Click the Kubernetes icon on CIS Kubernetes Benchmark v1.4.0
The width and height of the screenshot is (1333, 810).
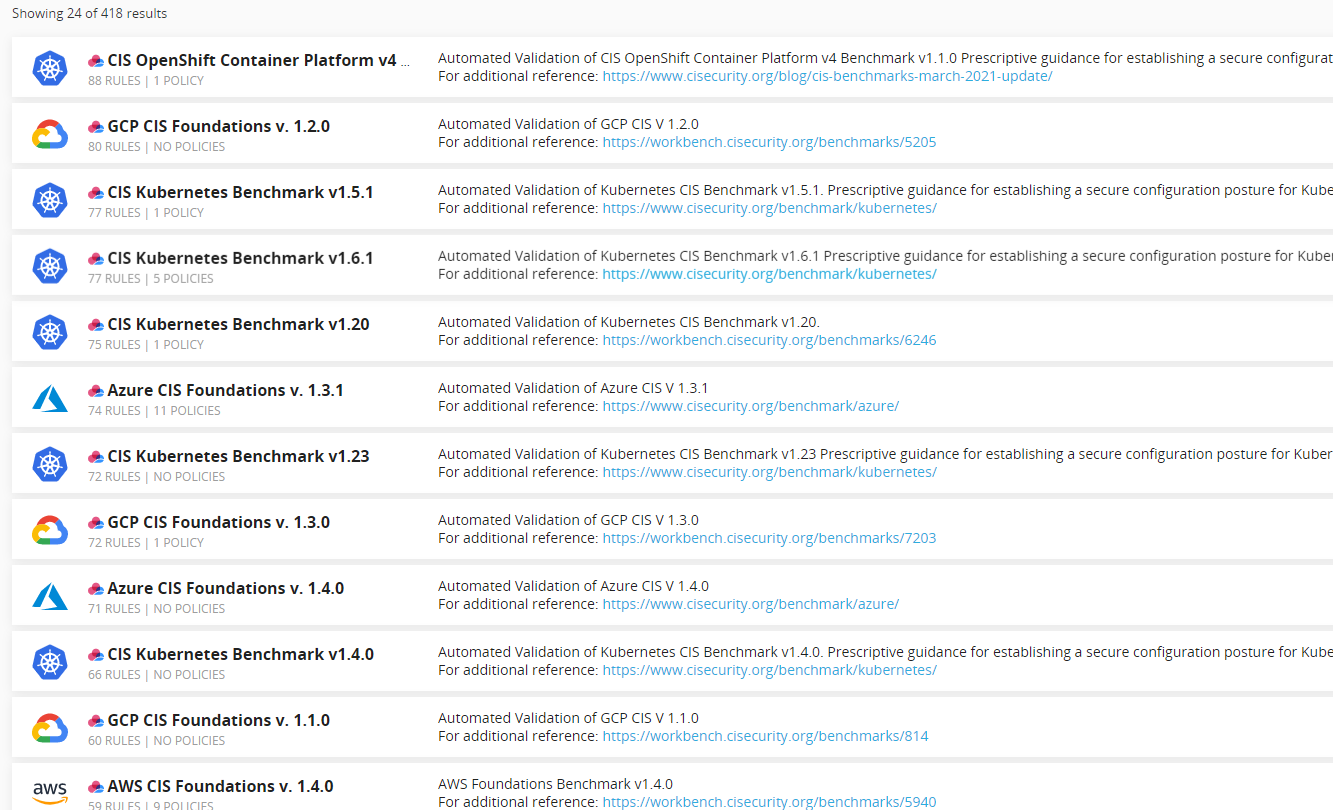tap(50, 662)
